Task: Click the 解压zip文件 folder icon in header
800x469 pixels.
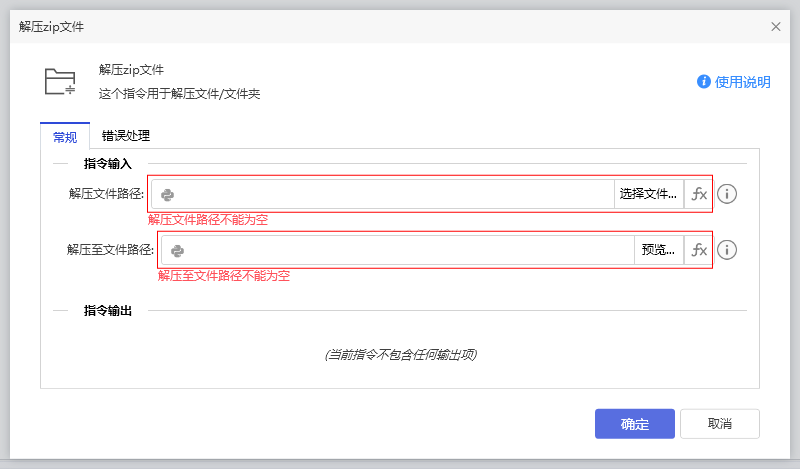Action: click(60, 82)
